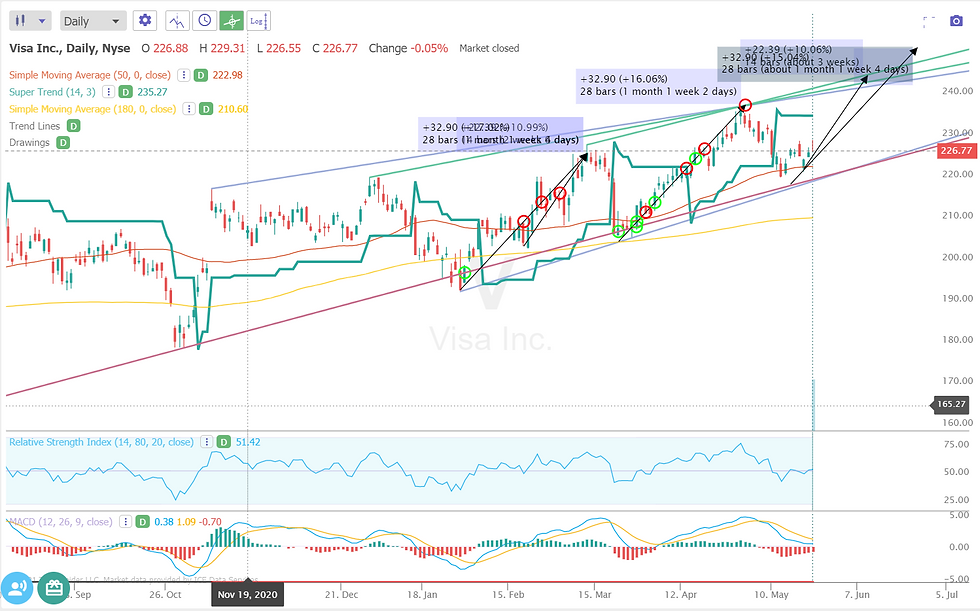Toggle the Log scale button
Viewport: 980px width, 611px height.
[x=258, y=21]
